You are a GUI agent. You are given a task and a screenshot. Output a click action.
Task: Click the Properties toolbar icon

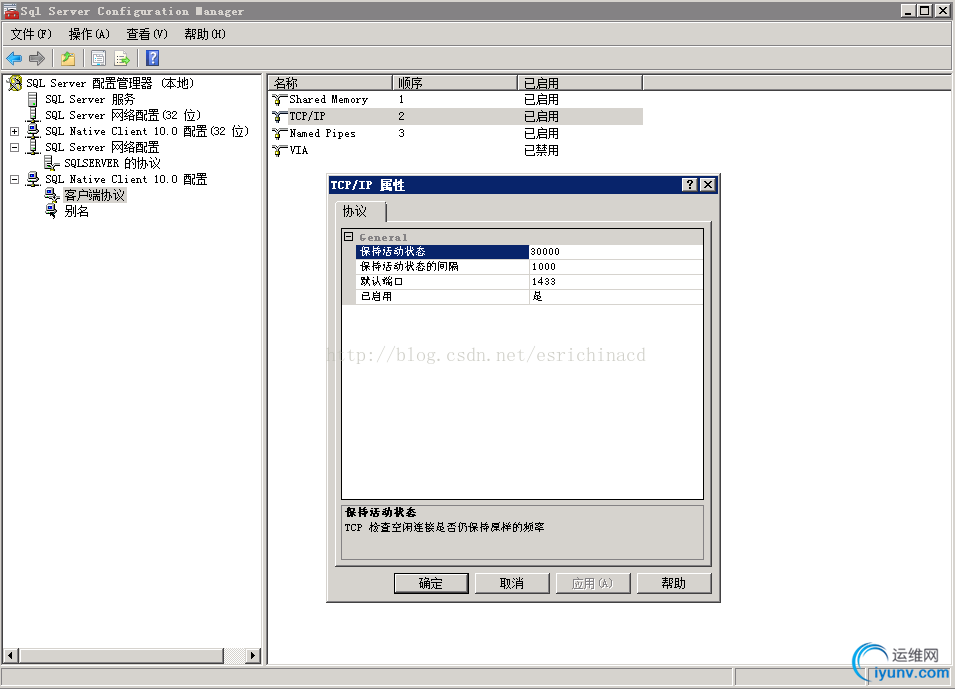pyautogui.click(x=98, y=58)
